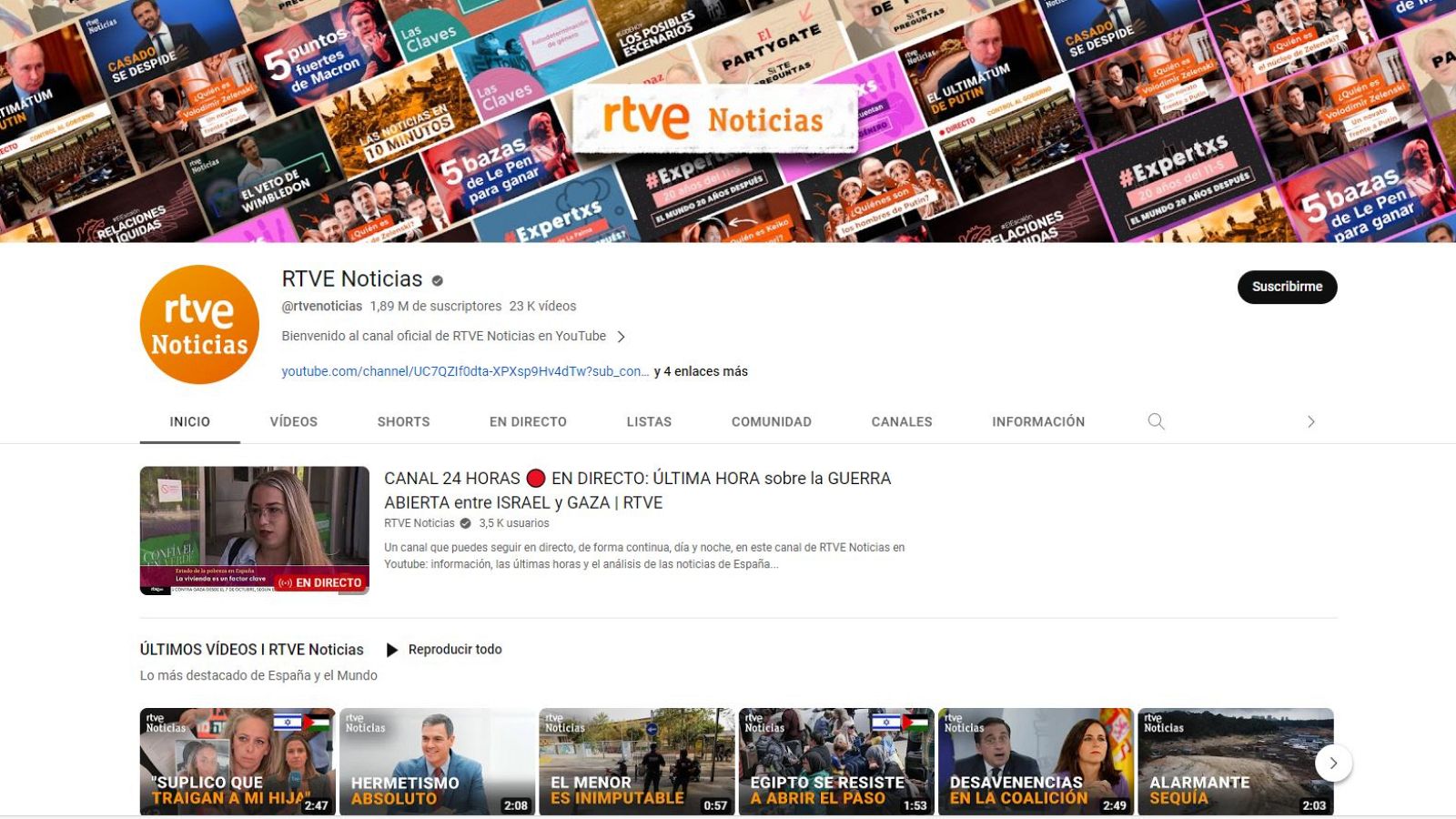Click the verified badge next to live stream channel name
1456x819 pixels.
pos(465,523)
